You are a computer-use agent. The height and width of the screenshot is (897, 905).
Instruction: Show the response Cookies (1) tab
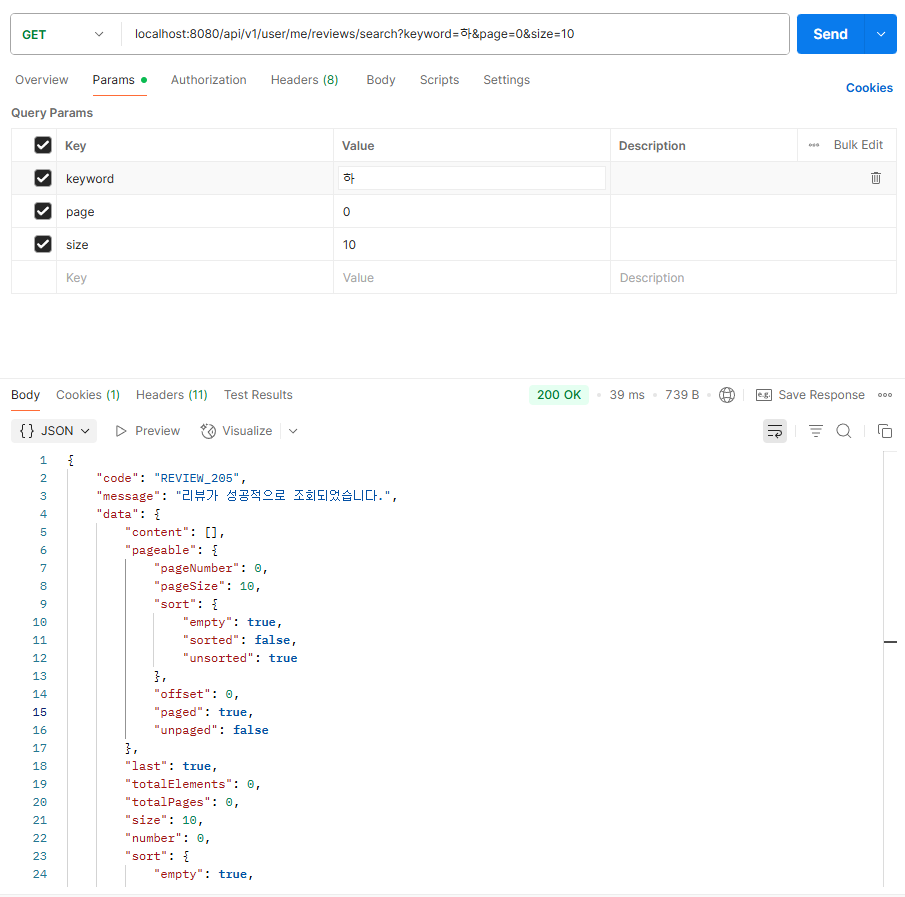(x=88, y=395)
